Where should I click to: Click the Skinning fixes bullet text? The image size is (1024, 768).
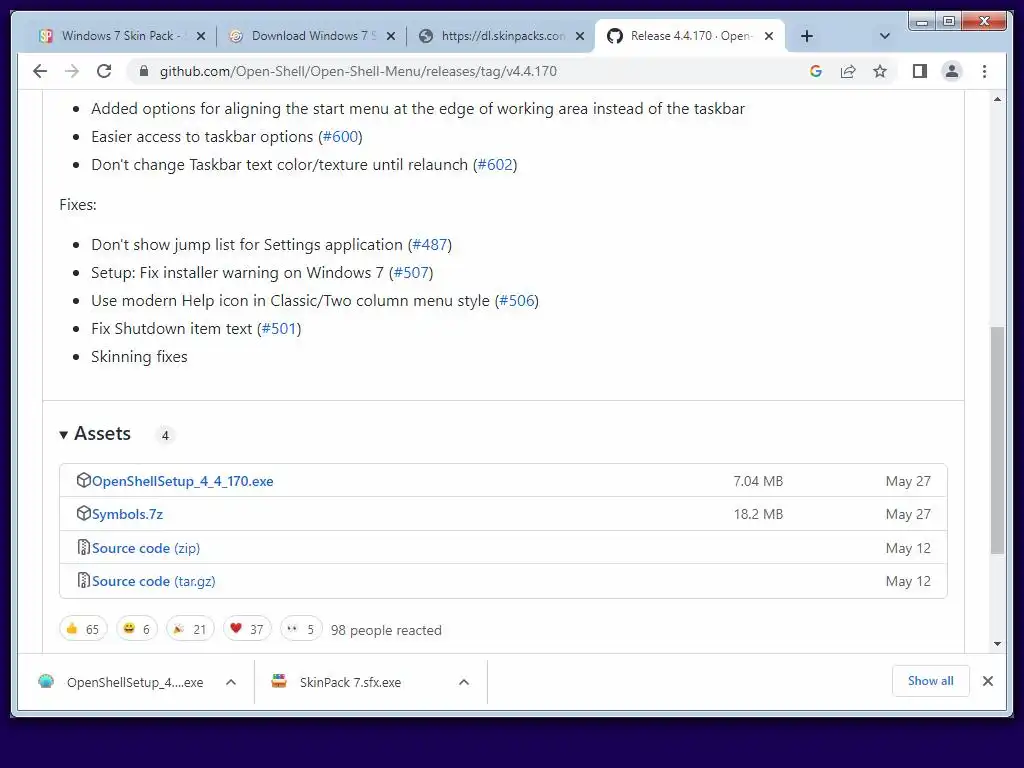(x=139, y=357)
